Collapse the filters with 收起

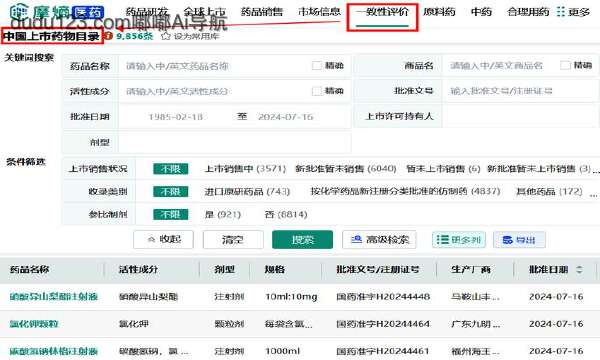(x=163, y=239)
